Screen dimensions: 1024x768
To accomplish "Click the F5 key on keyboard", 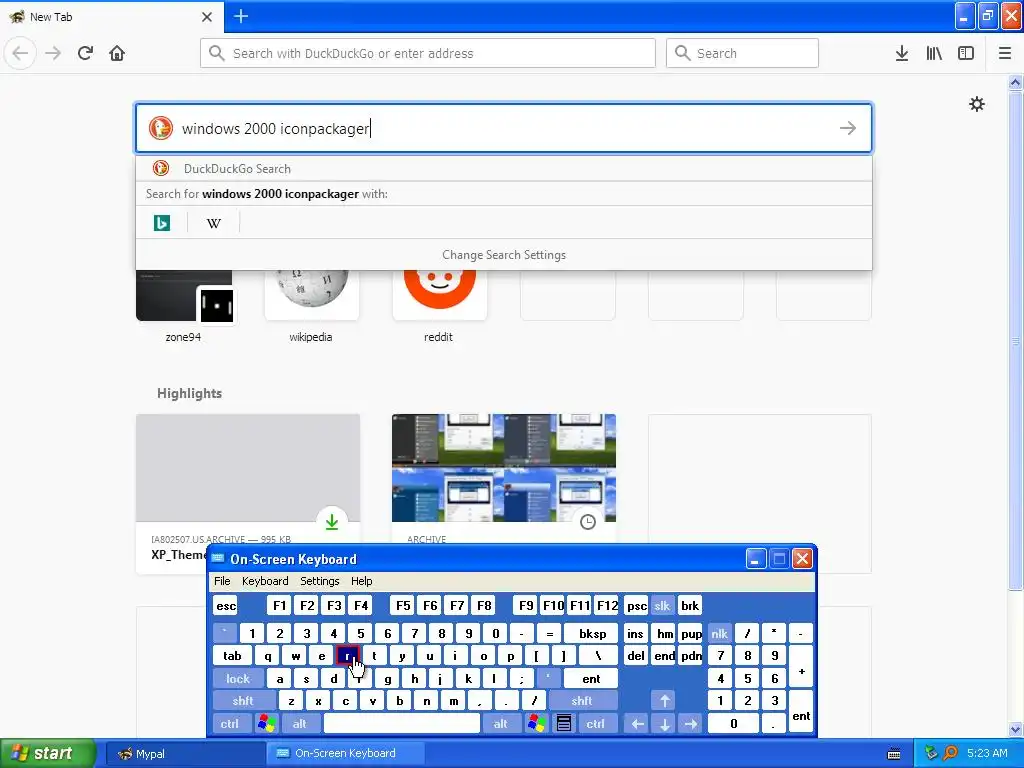I will pos(403,605).
